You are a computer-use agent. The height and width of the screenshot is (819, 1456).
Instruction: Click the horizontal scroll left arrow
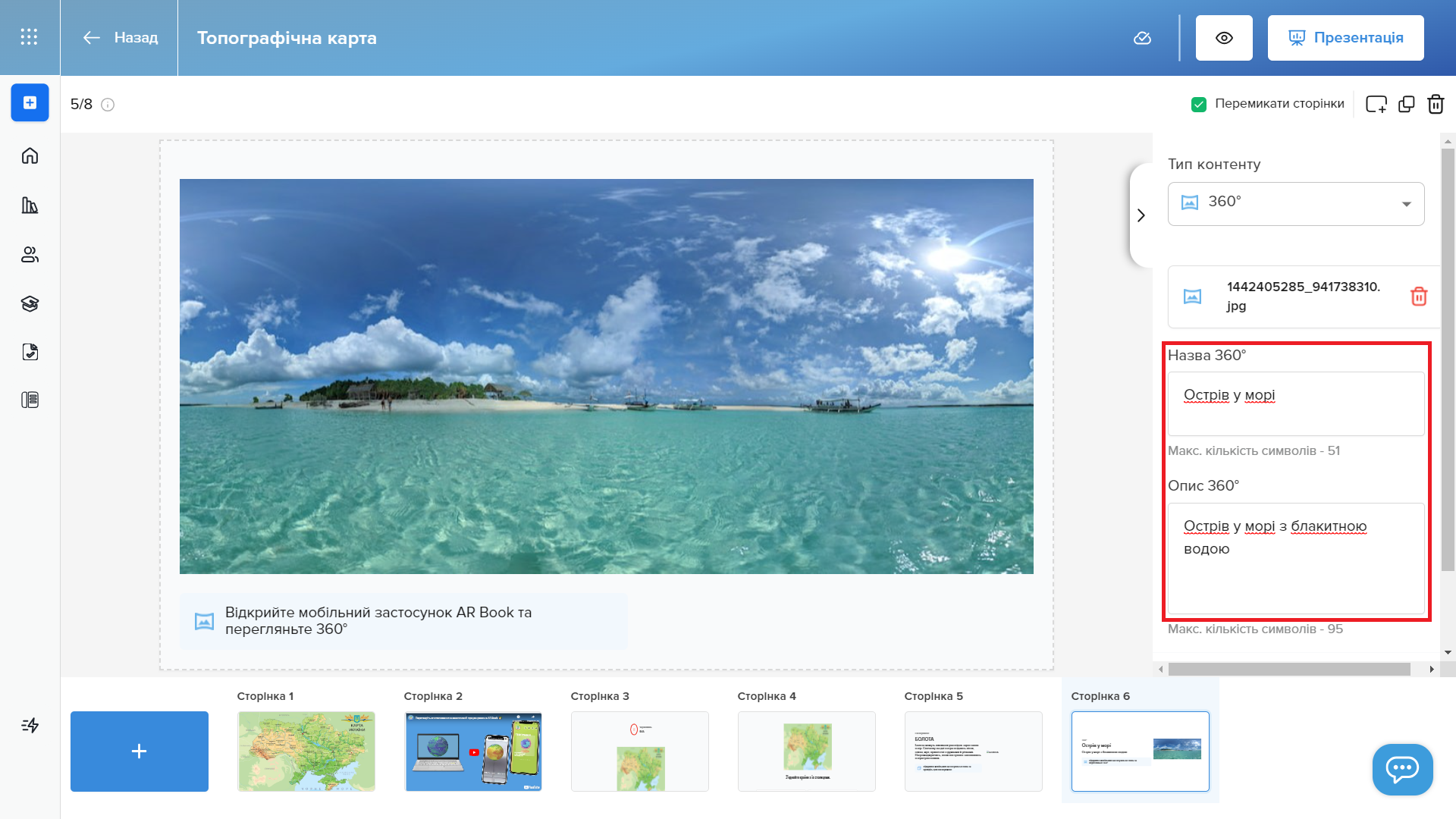[1160, 670]
